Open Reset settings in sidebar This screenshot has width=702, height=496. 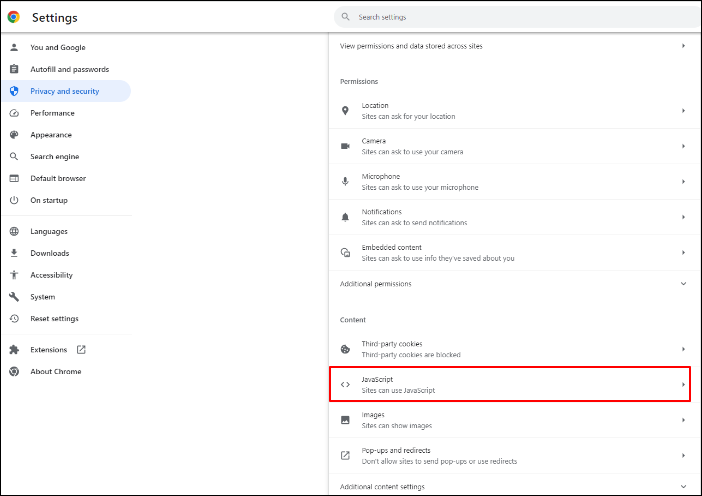tap(55, 319)
